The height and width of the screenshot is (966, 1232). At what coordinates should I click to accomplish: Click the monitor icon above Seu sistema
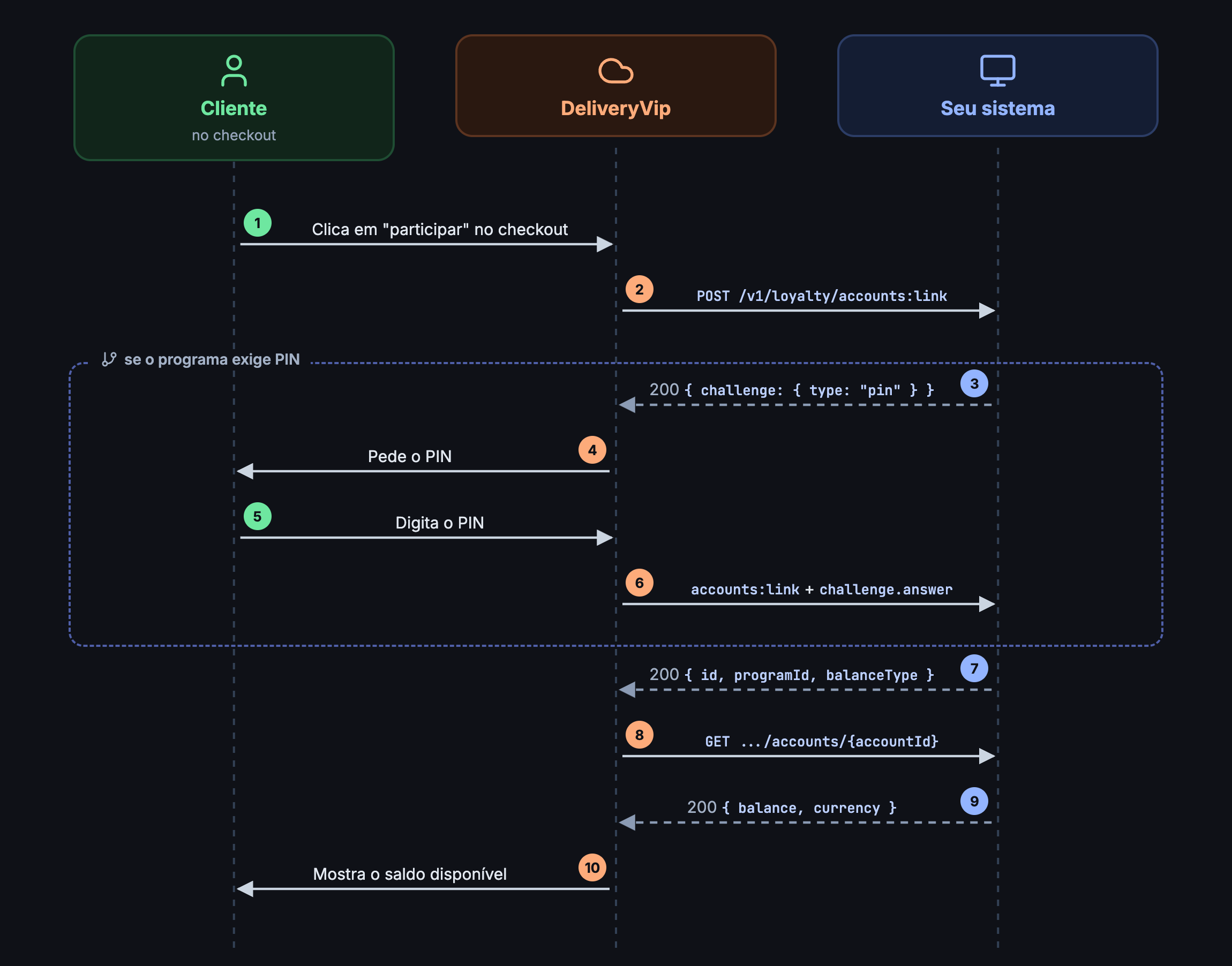997,71
